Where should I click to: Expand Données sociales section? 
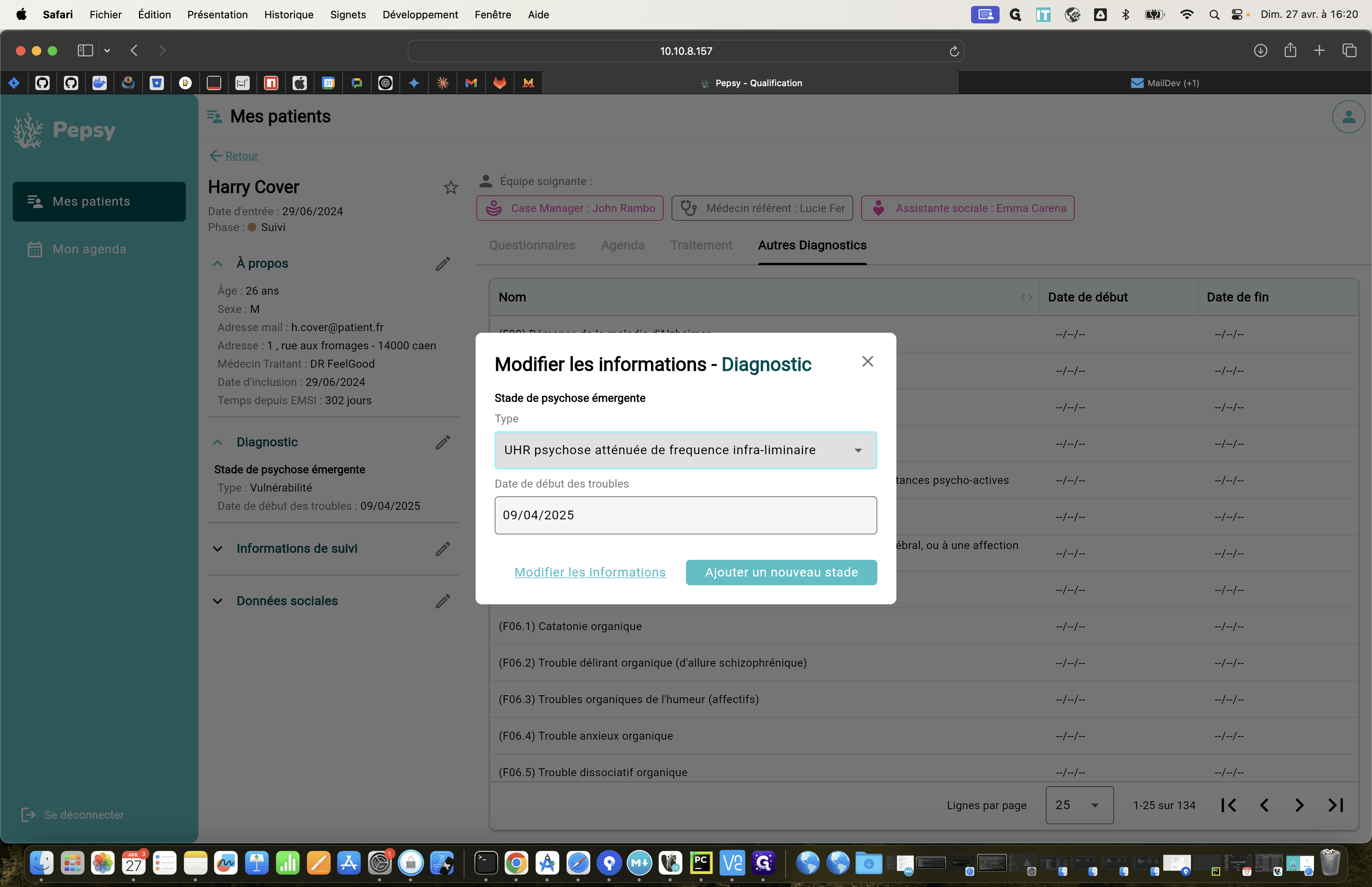(217, 601)
